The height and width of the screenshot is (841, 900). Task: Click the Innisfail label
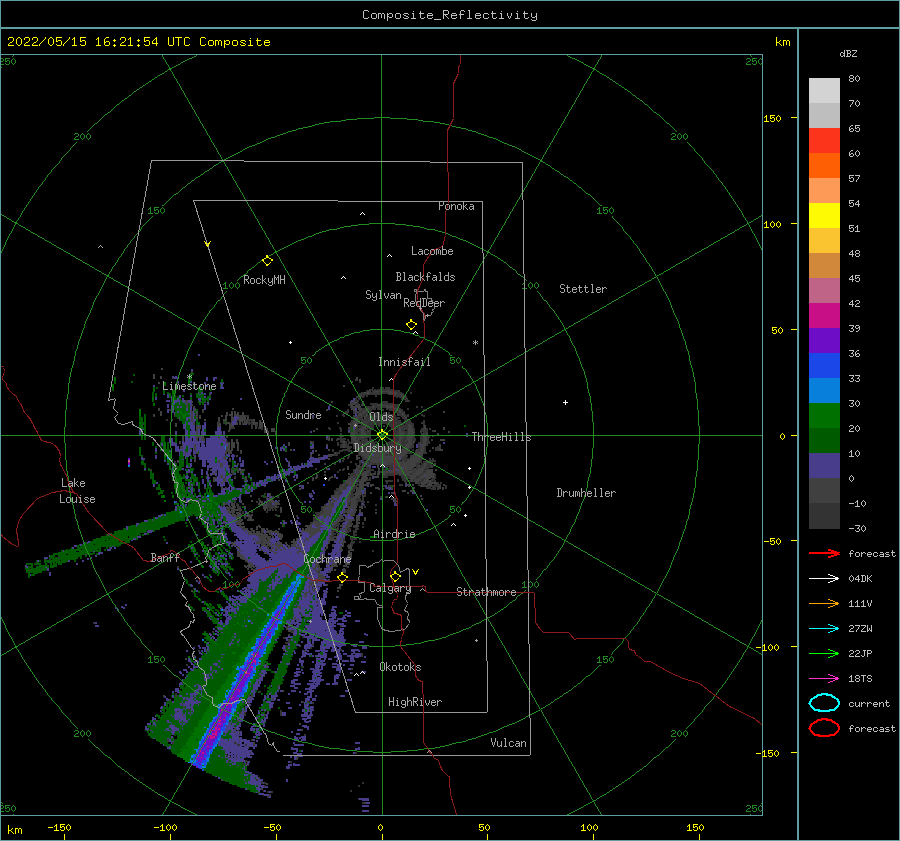click(404, 362)
